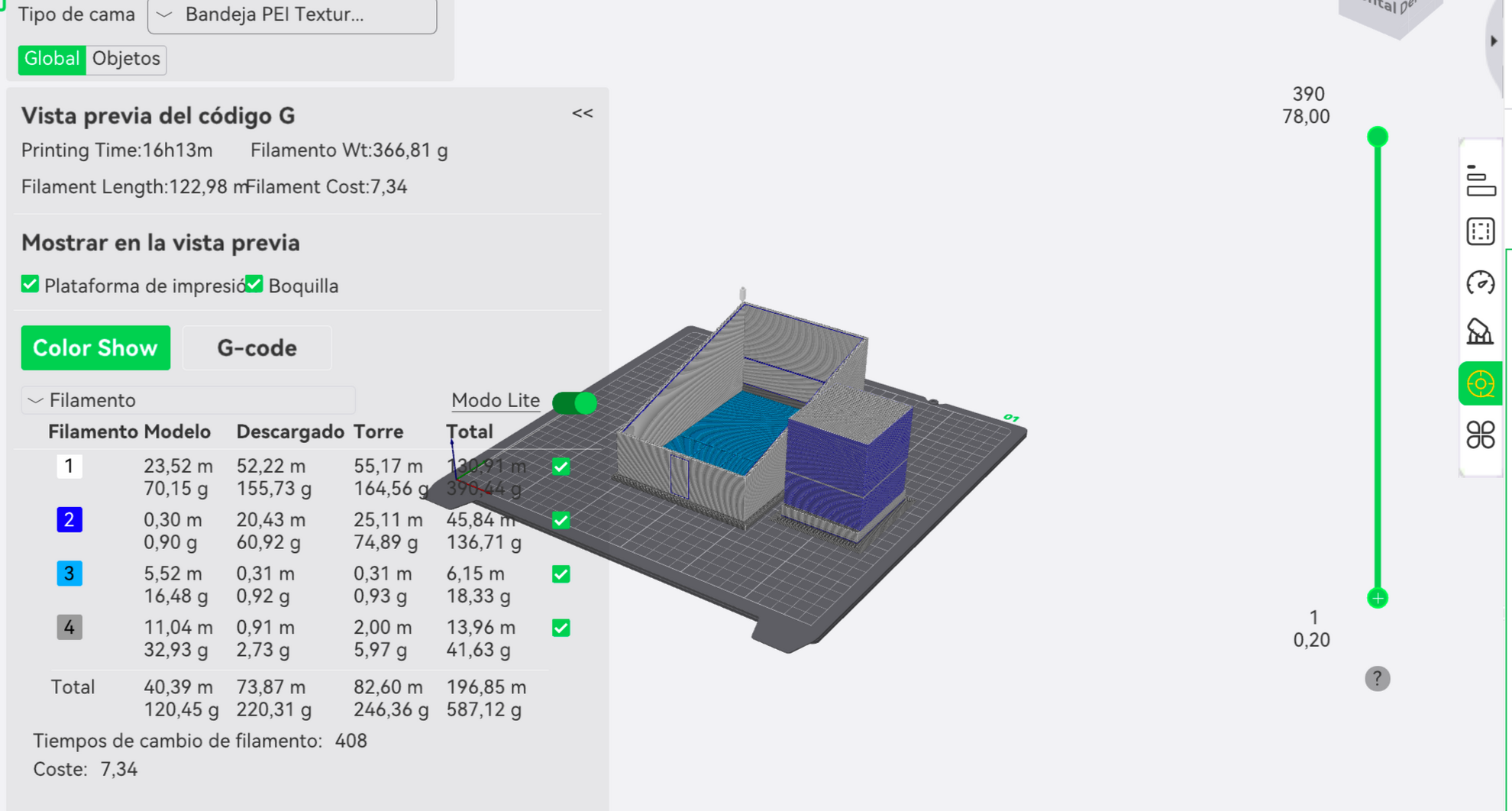Screen dimensions: 1512x811
Task: Click the G-code button
Action: tap(257, 348)
